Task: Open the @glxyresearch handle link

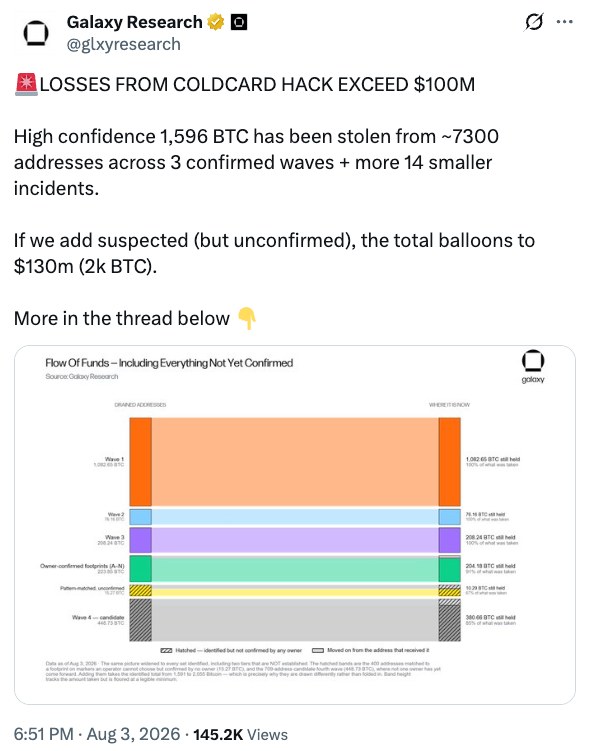Action: [x=124, y=44]
